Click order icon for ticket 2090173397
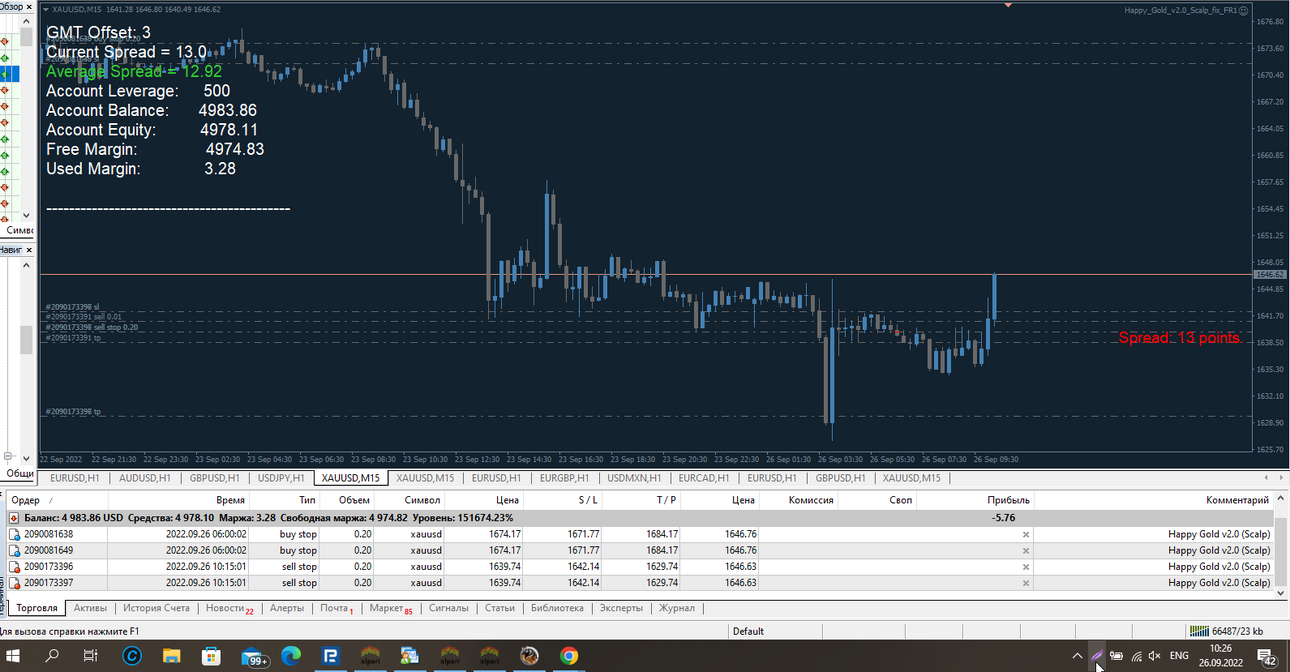The image size is (1290, 672). pyautogui.click(x=14, y=582)
